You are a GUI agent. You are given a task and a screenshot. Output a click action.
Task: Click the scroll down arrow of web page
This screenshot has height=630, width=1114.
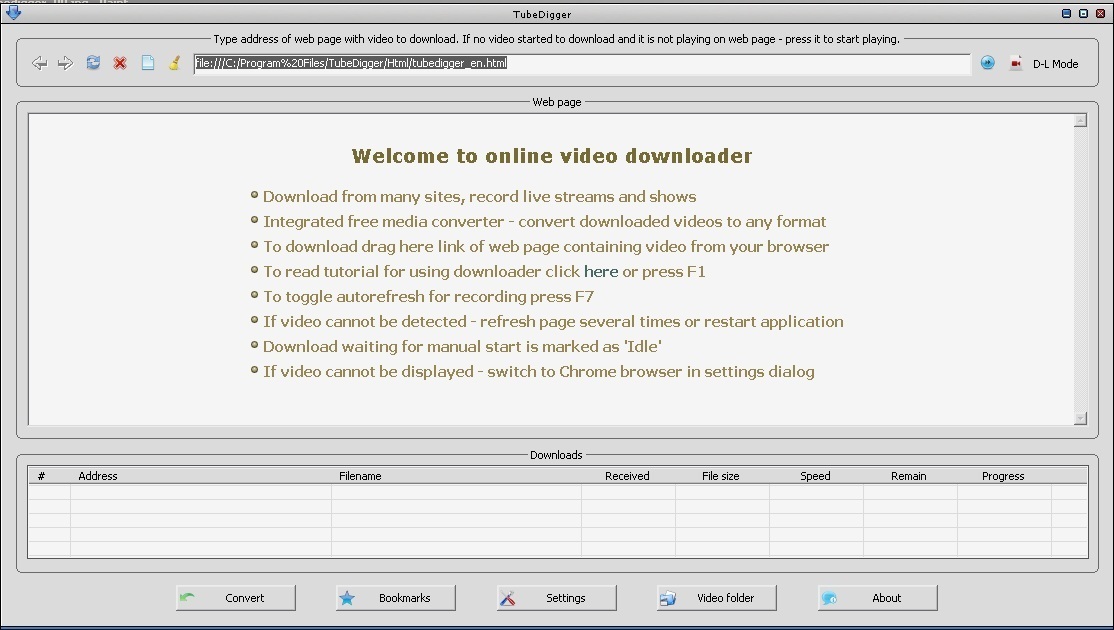[x=1081, y=418]
